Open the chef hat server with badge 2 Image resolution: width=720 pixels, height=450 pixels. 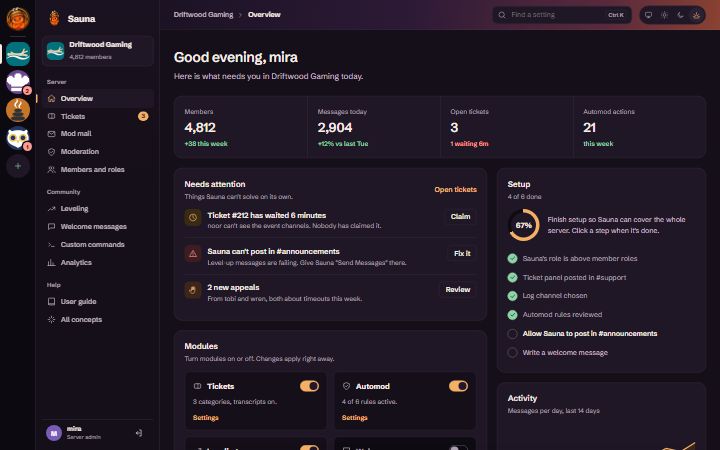(x=18, y=82)
